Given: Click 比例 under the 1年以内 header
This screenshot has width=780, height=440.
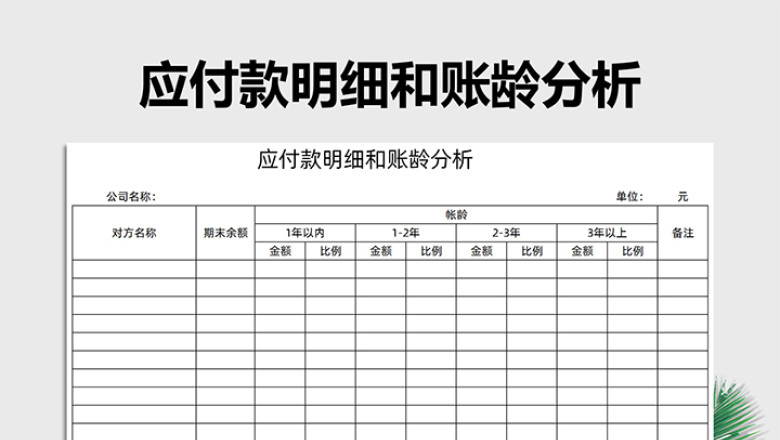Looking at the screenshot, I should (330, 251).
